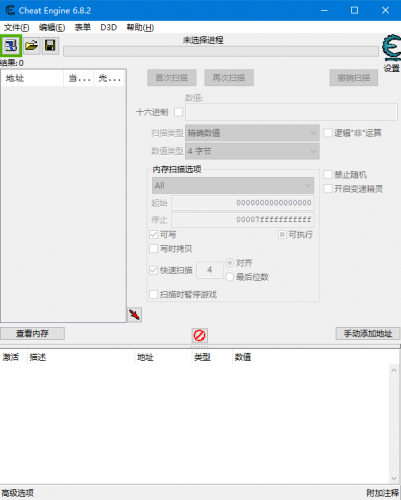Enable the 写时拷贝 checkbox
The height and width of the screenshot is (500, 401).
click(x=153, y=249)
